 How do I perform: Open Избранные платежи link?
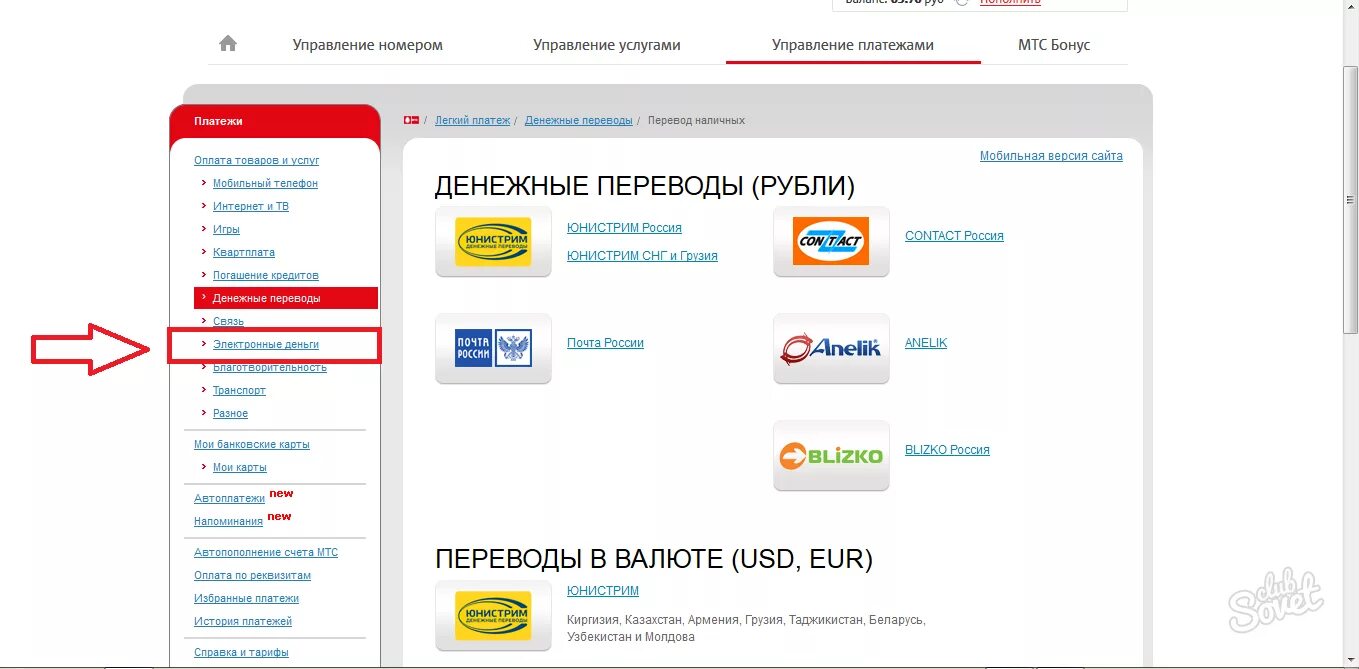point(246,598)
